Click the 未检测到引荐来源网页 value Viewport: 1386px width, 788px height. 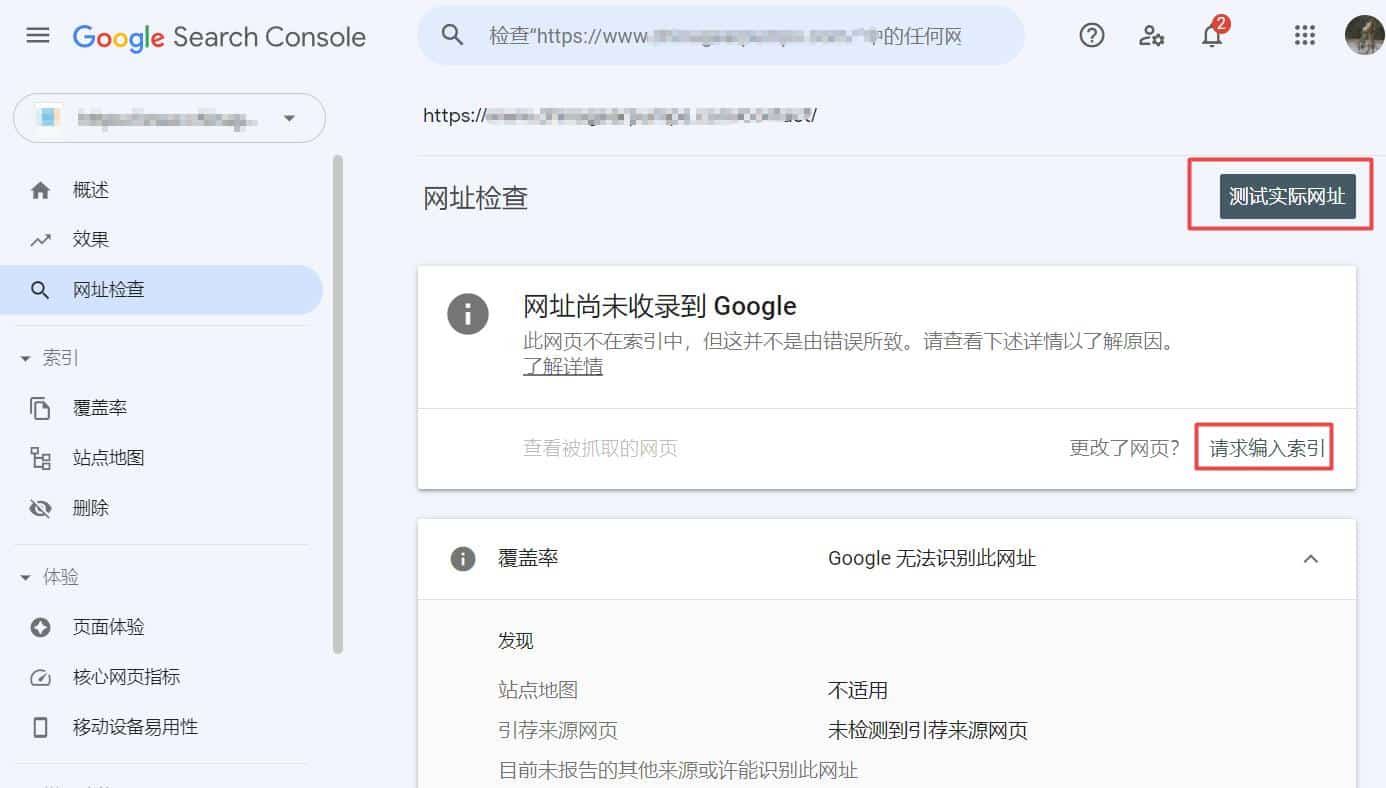pos(928,731)
